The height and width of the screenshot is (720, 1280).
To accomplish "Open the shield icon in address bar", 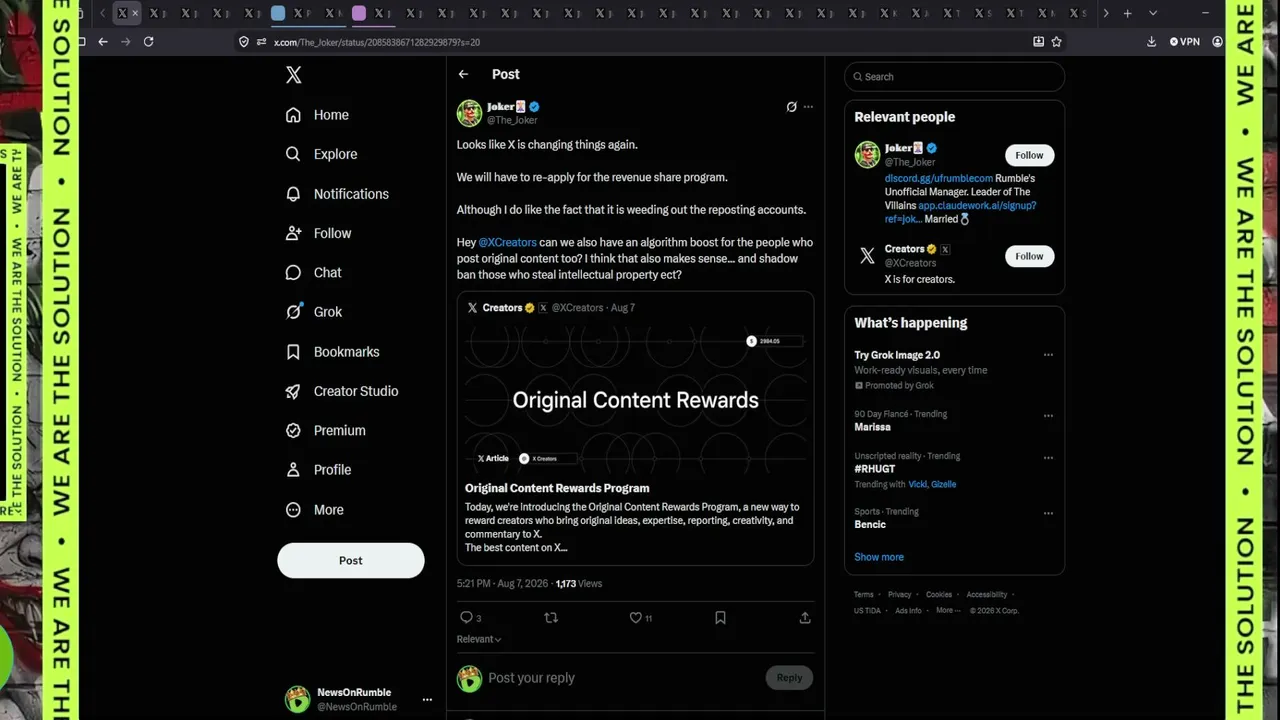I will [x=243, y=42].
